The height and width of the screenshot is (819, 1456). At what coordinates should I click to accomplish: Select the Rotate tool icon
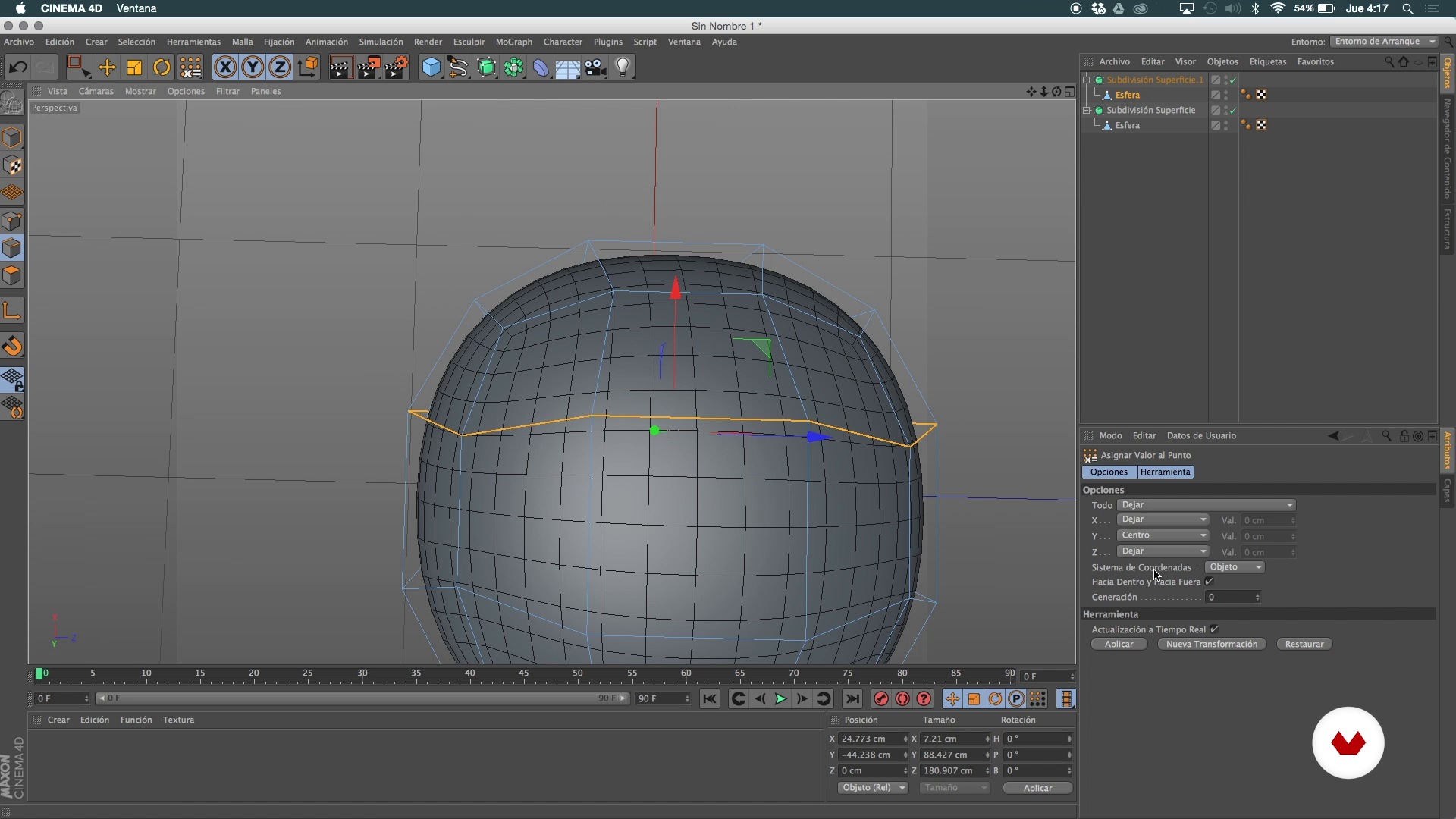click(x=162, y=67)
